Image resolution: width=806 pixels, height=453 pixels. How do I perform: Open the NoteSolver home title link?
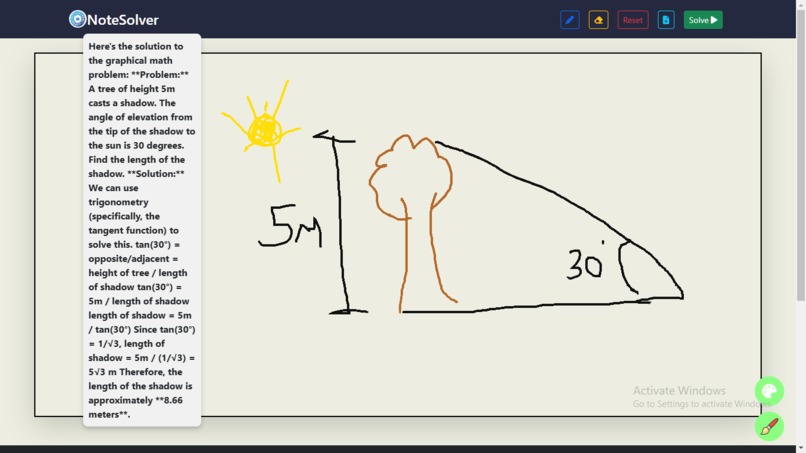[x=122, y=20]
